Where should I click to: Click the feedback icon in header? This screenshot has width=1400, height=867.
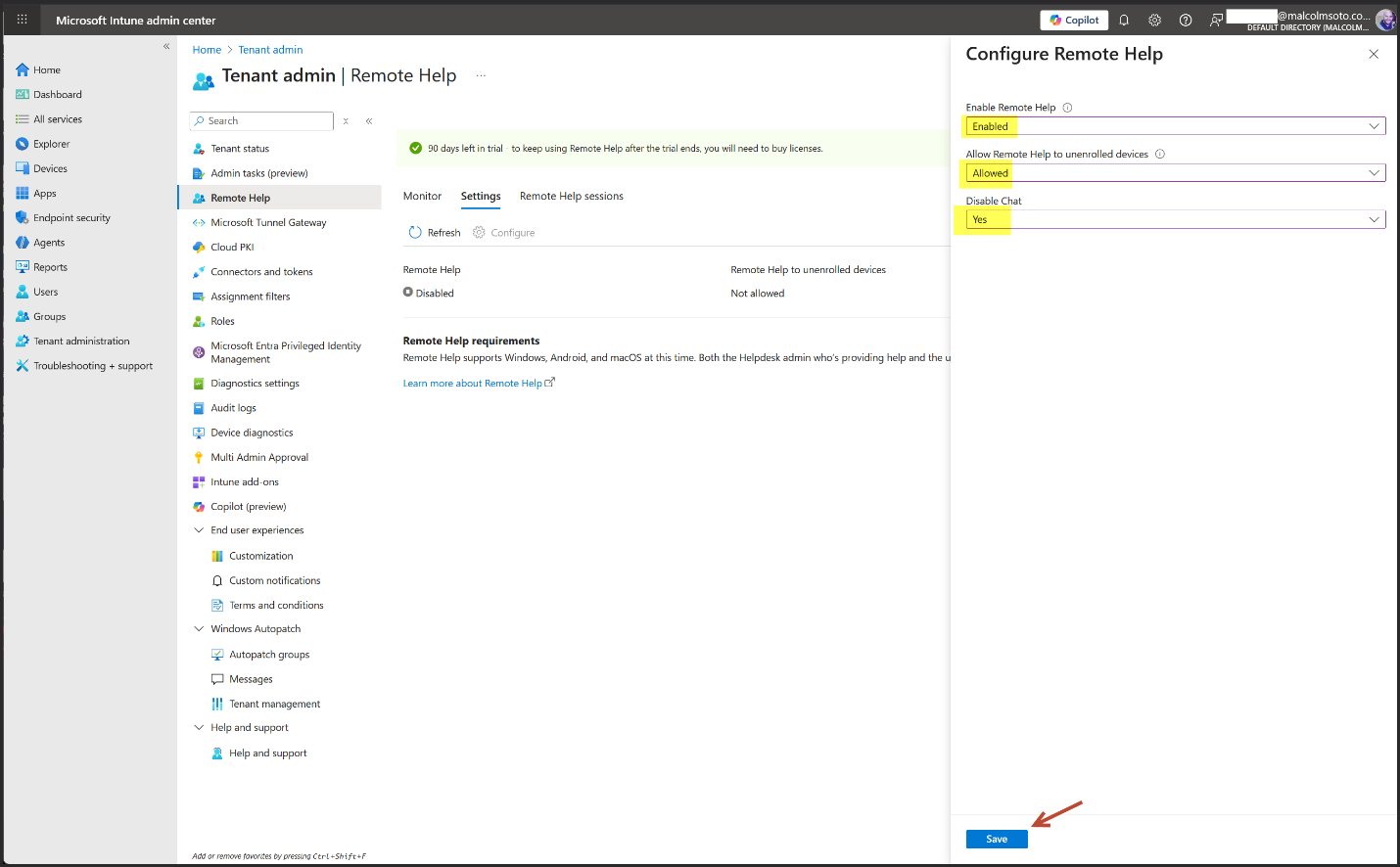1216,20
